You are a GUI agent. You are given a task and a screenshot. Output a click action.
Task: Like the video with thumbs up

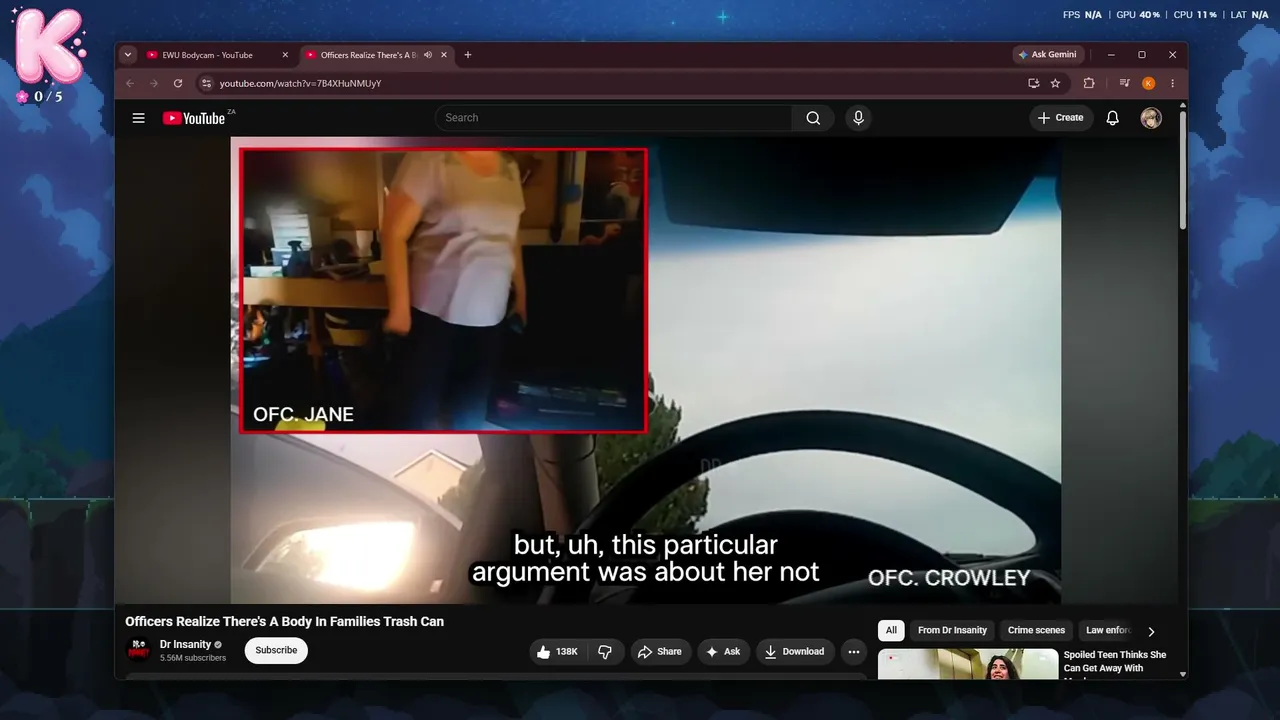click(x=556, y=651)
